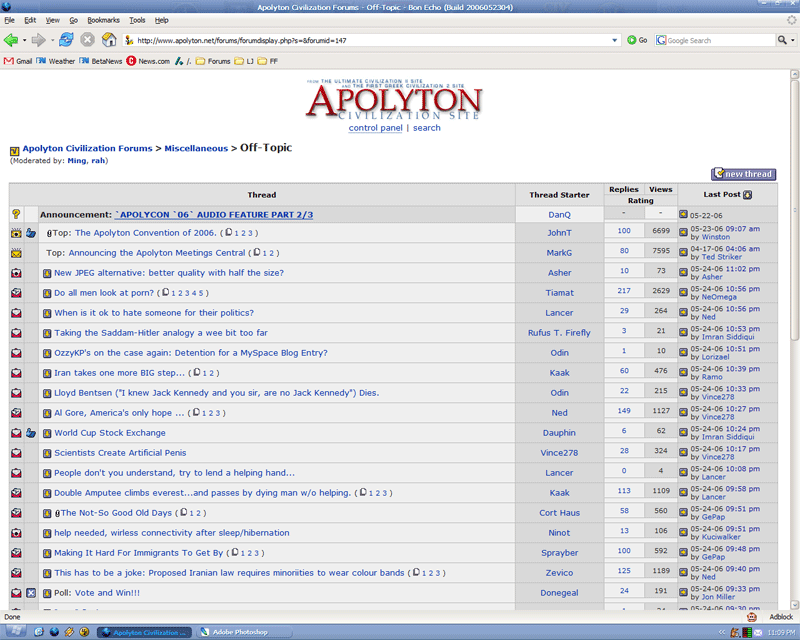
Task: Expand the URL address bar dropdown
Action: coord(614,40)
